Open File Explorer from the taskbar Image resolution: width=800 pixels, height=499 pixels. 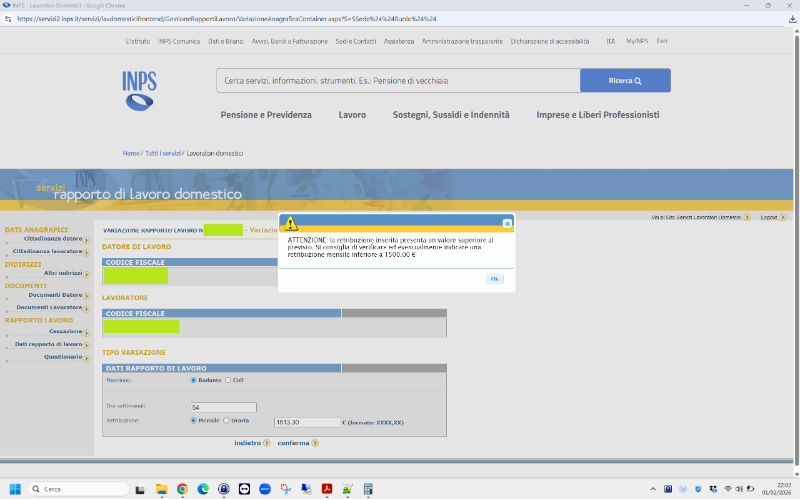(x=161, y=489)
